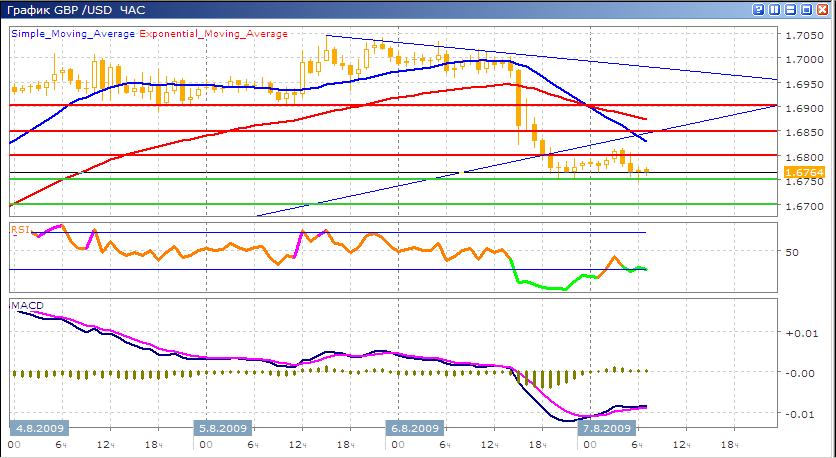
Task: Click the RSI 50 level axis label
Action: click(x=792, y=252)
